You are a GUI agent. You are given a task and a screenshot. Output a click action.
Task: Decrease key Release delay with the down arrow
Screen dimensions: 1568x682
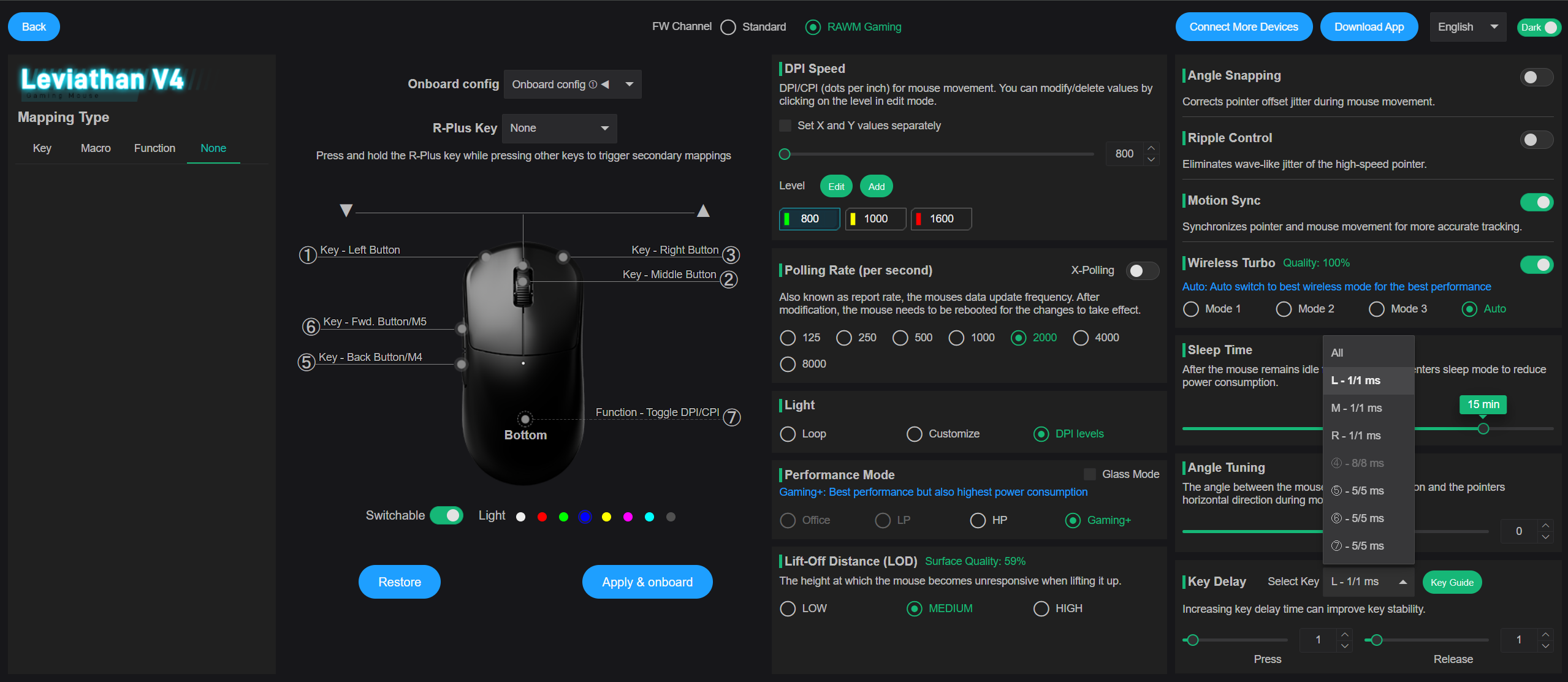(x=1545, y=645)
